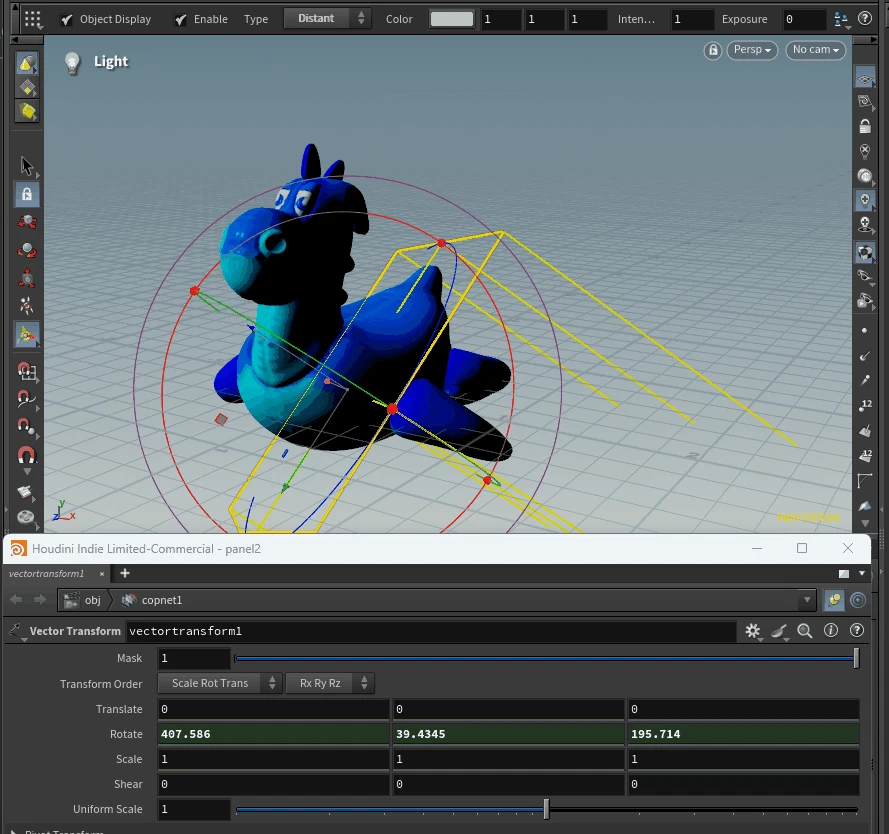This screenshot has width=889, height=834.
Task: Click the display point numbers icon
Action: pos(865,405)
